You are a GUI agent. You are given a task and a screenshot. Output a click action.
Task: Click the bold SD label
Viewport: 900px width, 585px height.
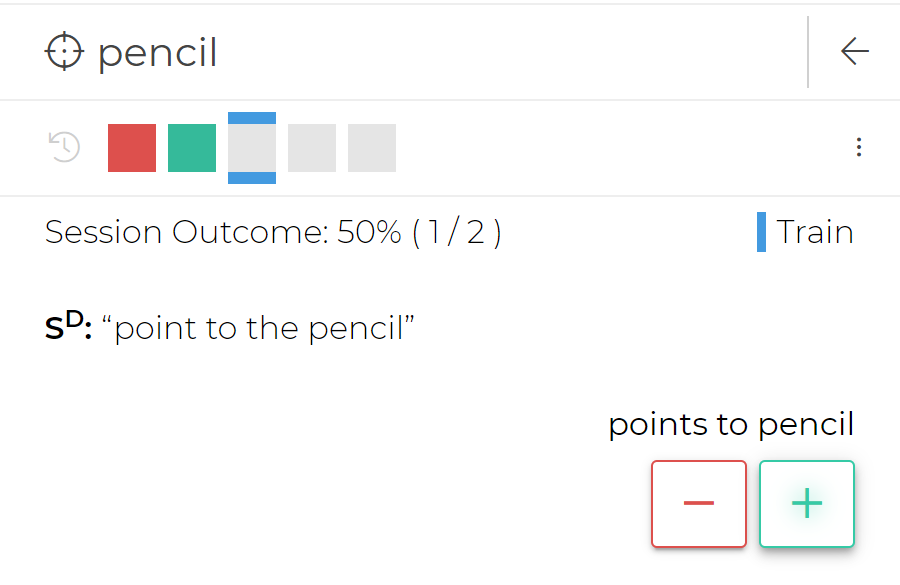(x=68, y=327)
